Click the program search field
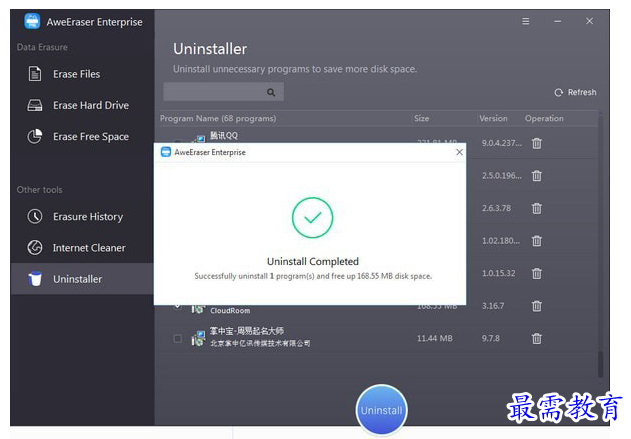Screen dimensions: 631x439 [223, 92]
